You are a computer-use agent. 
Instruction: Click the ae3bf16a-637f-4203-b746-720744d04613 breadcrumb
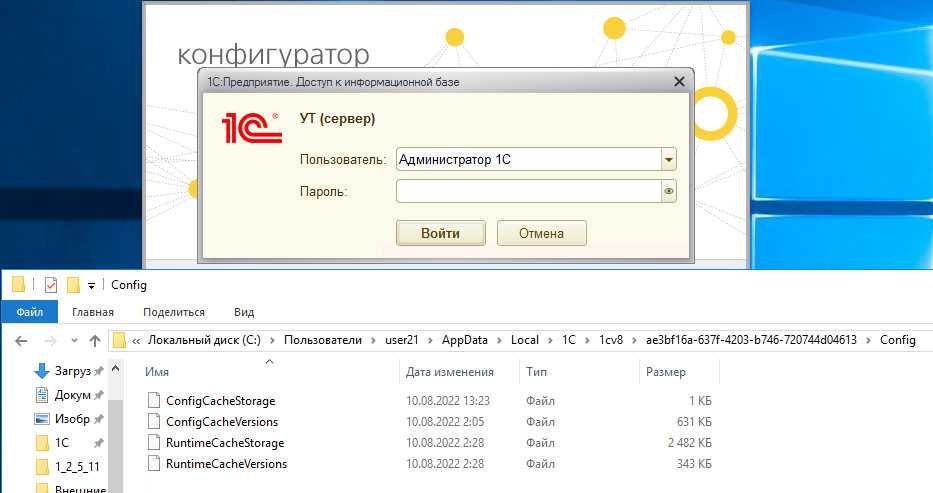[x=752, y=340]
